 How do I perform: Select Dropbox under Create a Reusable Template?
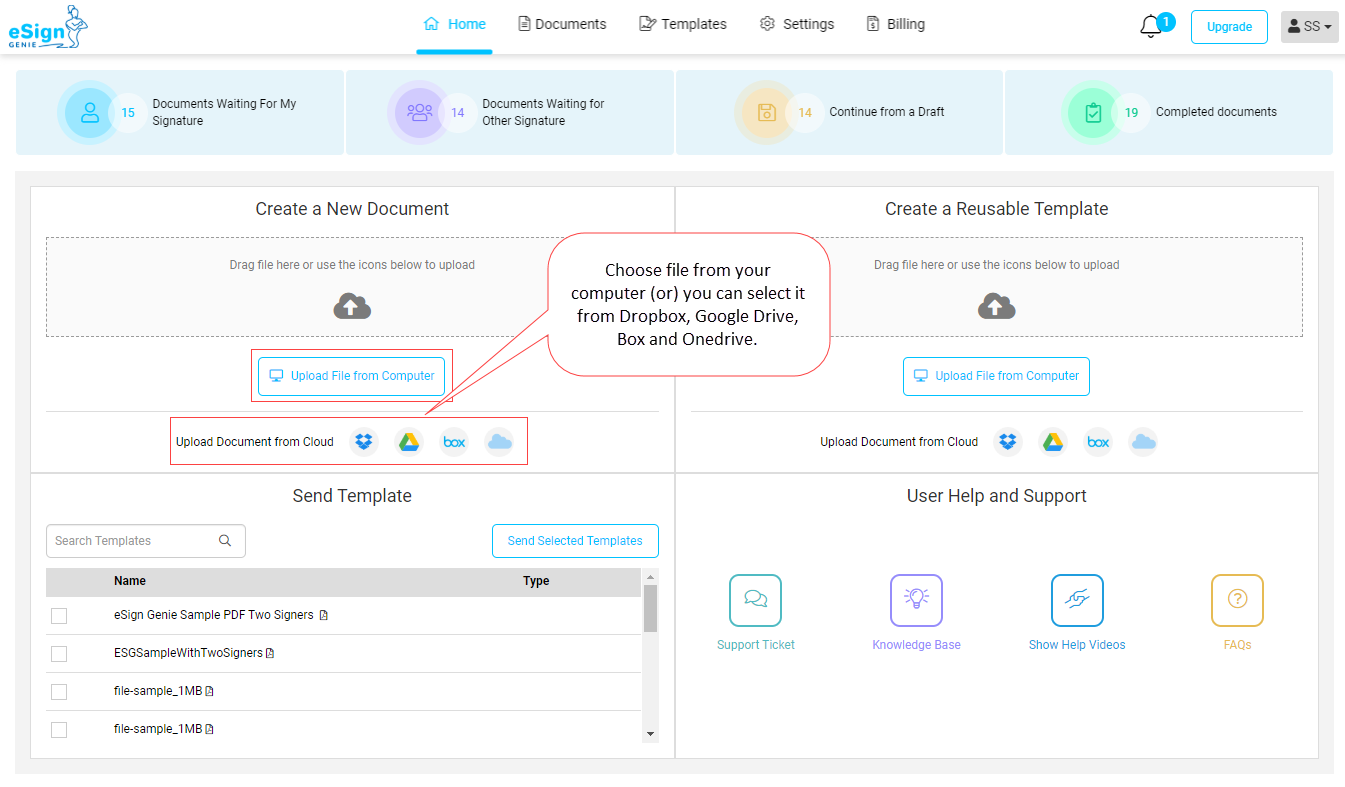point(1008,442)
